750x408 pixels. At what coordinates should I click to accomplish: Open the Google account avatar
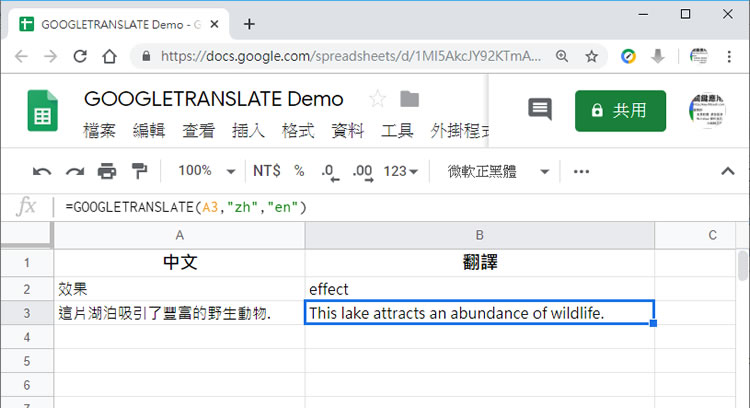pyautogui.click(x=707, y=110)
